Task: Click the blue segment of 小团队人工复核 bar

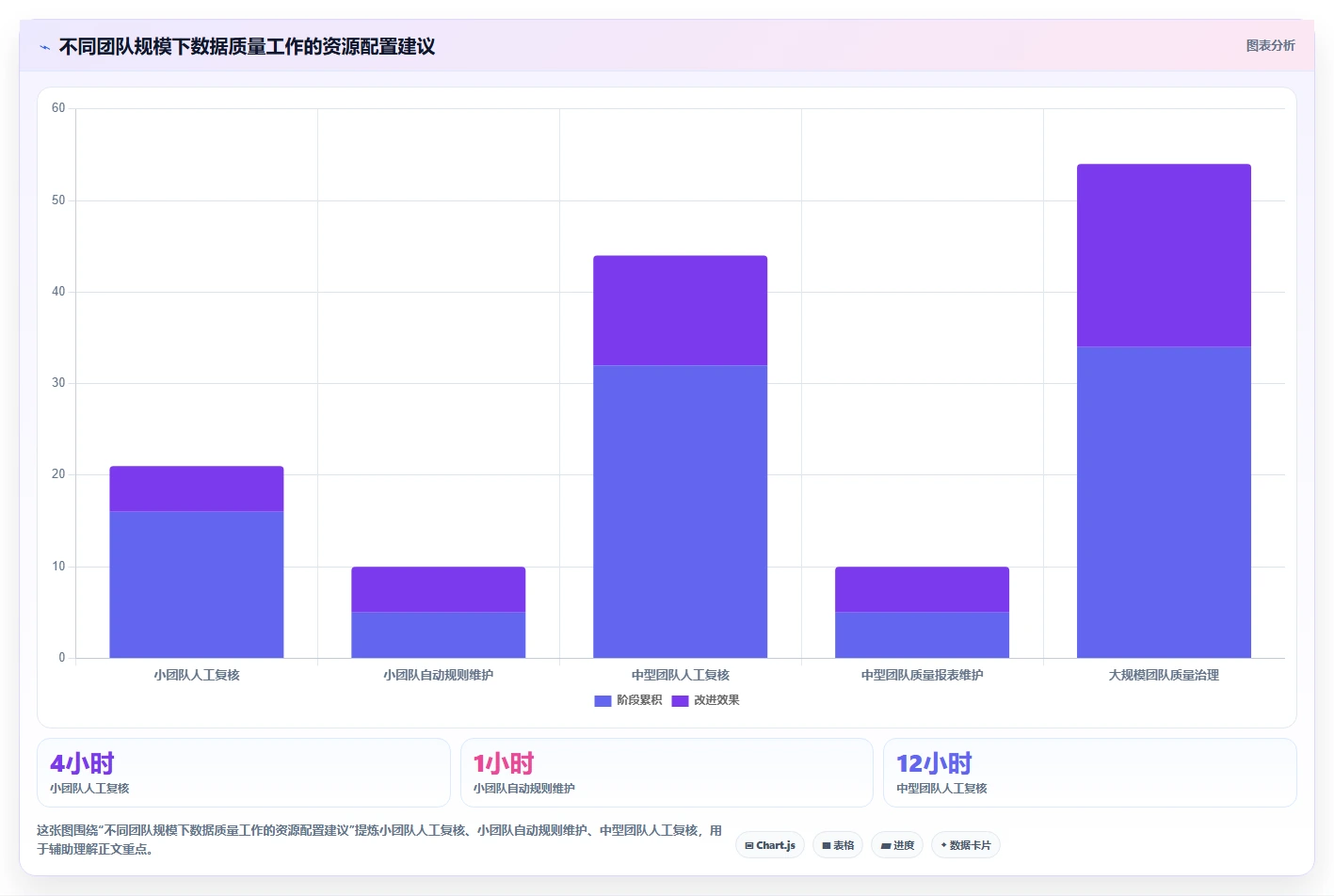Action: (197, 584)
